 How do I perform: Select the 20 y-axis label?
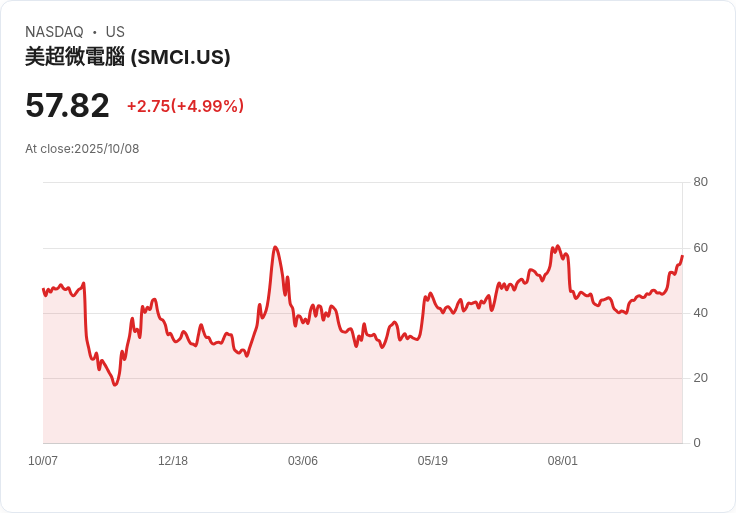[700, 378]
